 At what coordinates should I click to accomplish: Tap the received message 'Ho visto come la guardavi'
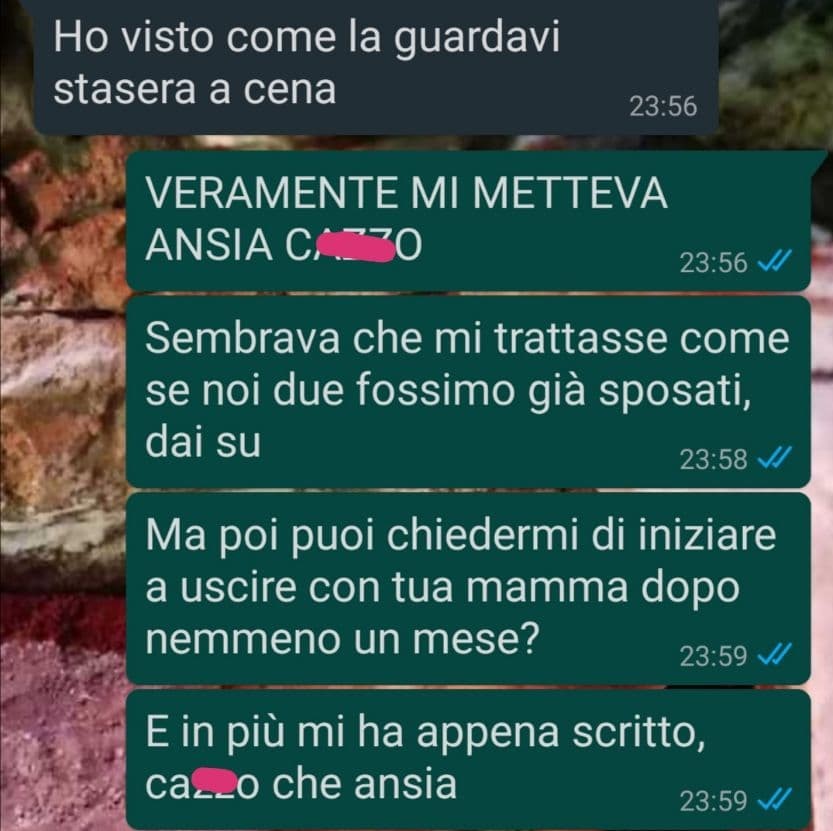point(376,65)
